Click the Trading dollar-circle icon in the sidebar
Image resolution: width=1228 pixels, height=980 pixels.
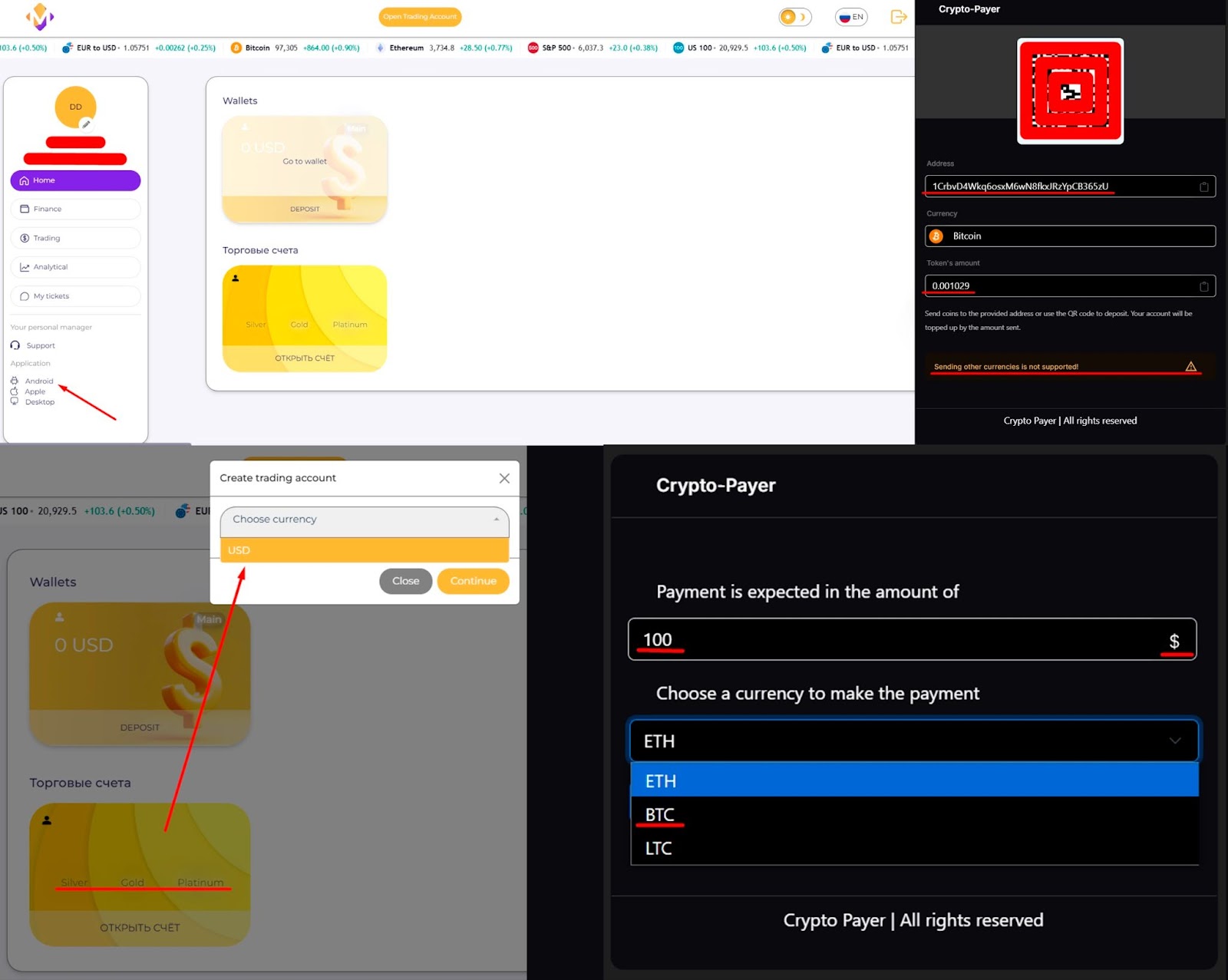click(25, 238)
